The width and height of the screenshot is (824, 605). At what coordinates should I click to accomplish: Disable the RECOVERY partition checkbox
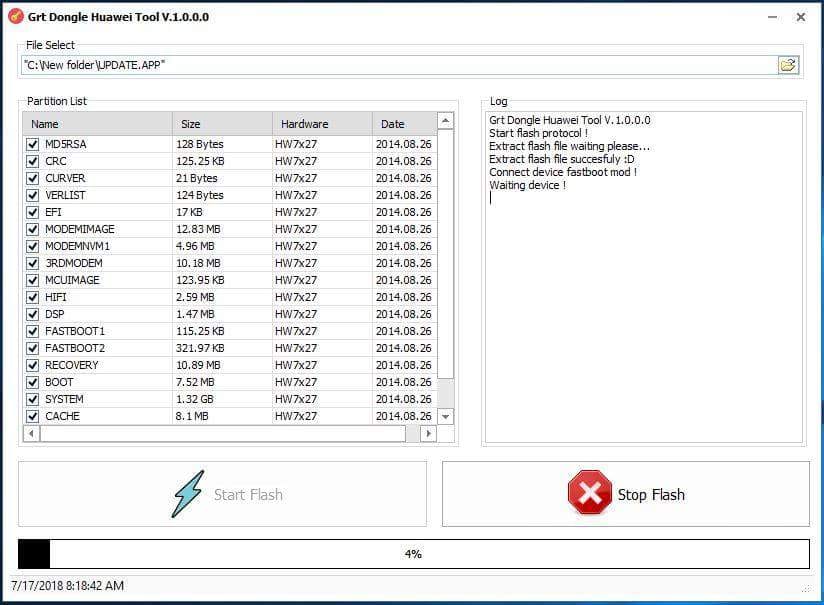click(x=33, y=365)
